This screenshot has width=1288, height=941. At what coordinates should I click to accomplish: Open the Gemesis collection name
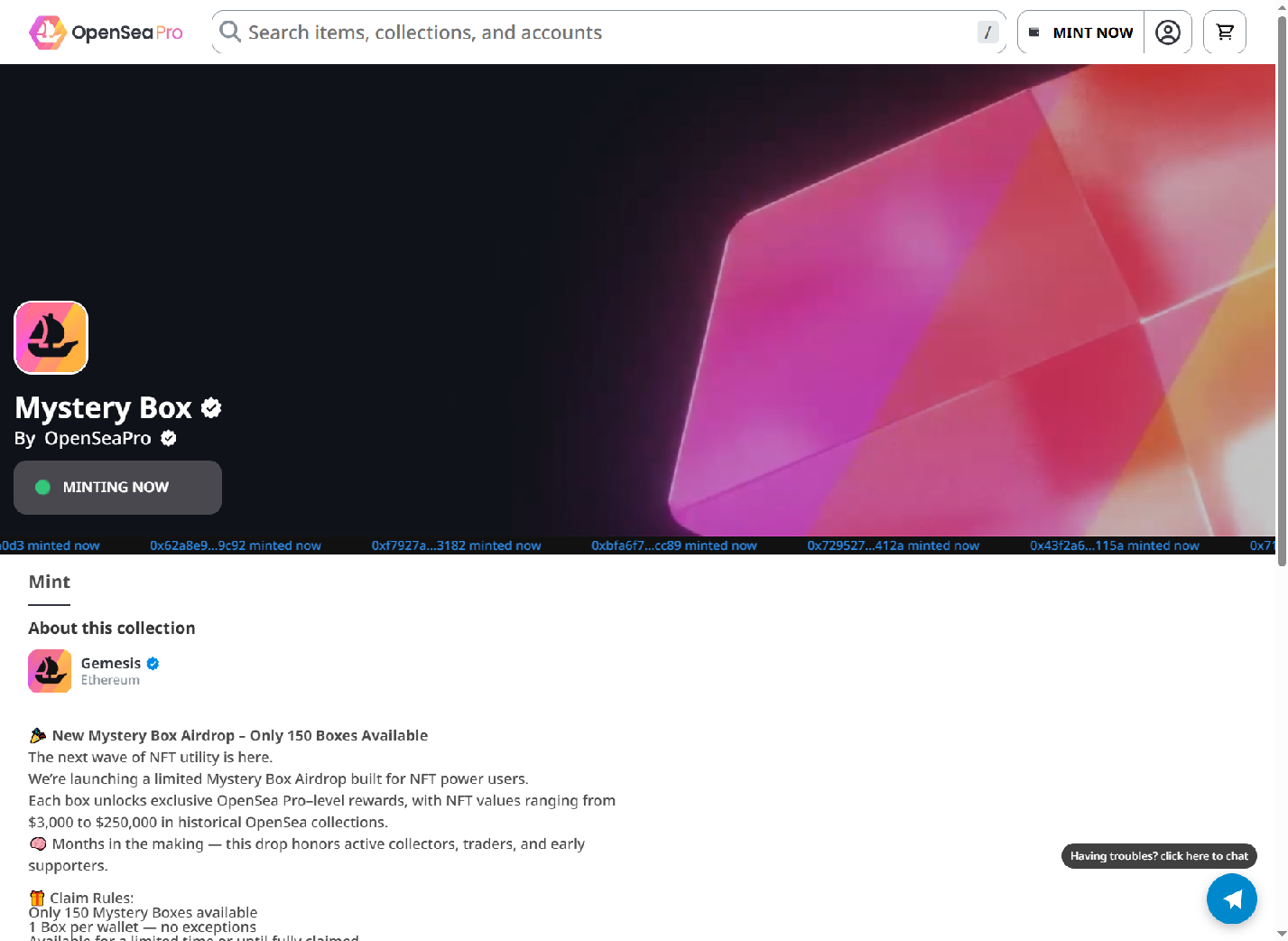(111, 664)
